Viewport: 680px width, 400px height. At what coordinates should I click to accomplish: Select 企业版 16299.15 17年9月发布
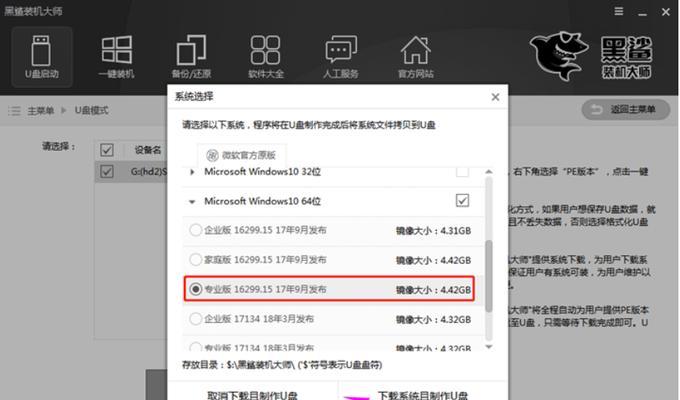coord(196,230)
